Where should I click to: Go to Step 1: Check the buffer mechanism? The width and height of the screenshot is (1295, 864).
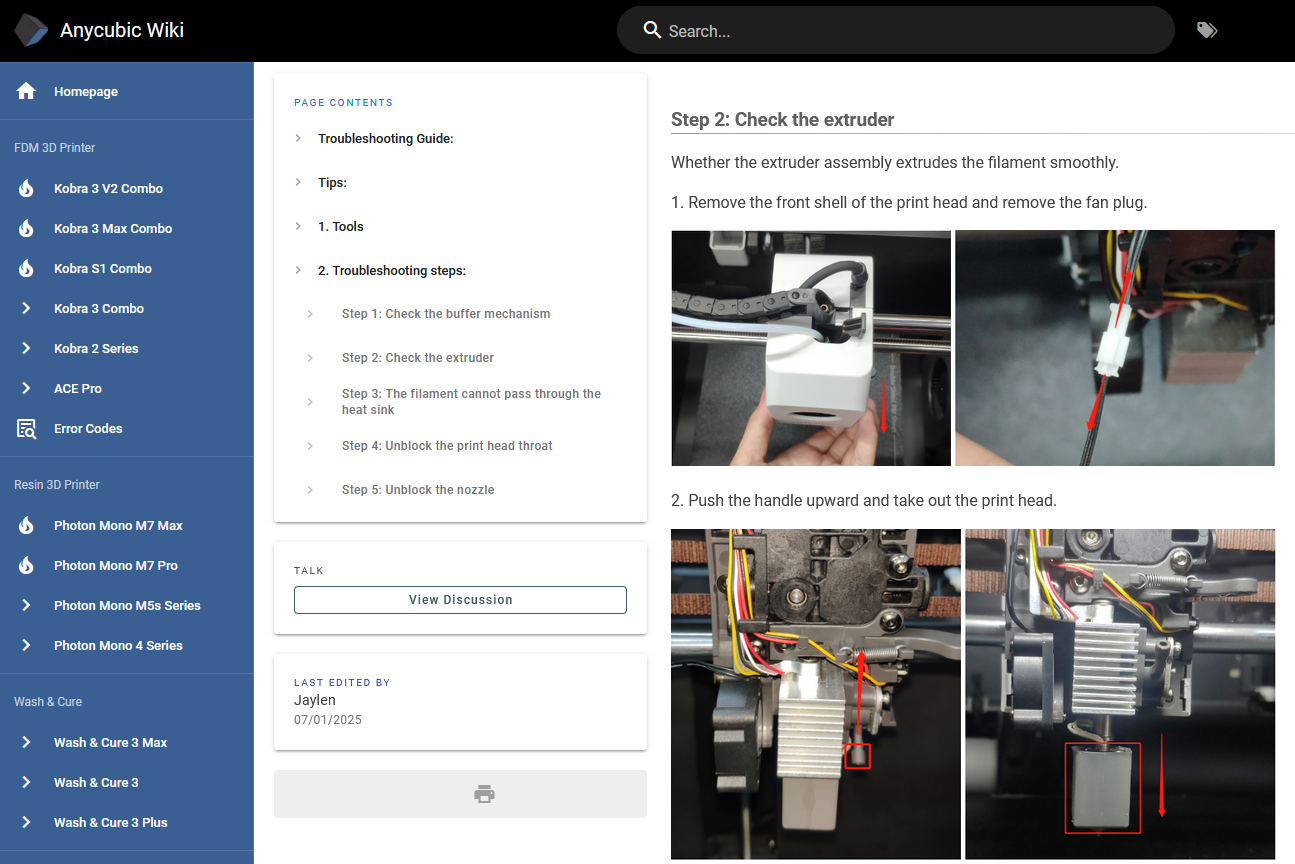446,314
